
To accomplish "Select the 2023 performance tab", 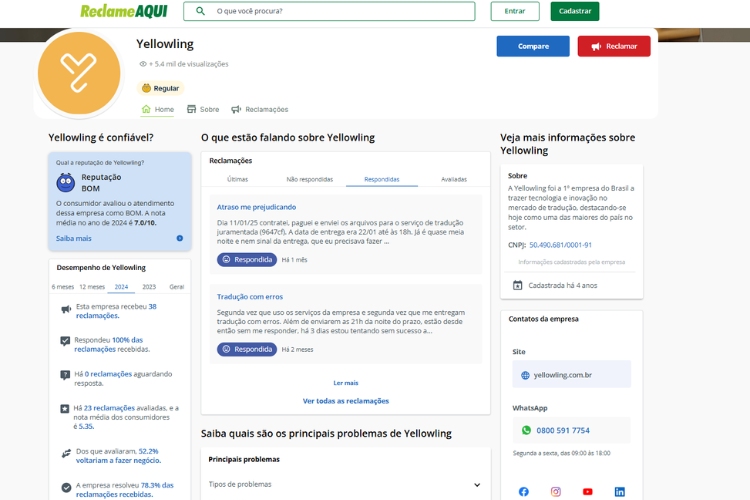I will [x=149, y=287].
